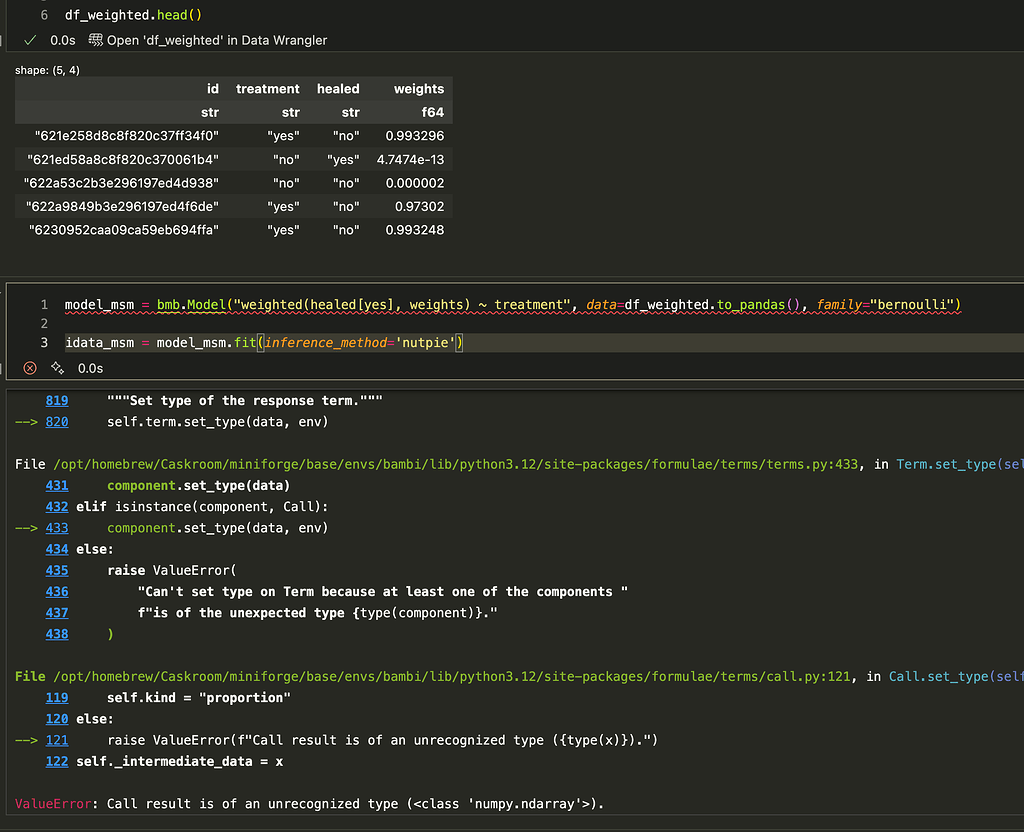This screenshot has height=832, width=1024.
Task: Click the green success checkmark icon
Action: click(30, 40)
